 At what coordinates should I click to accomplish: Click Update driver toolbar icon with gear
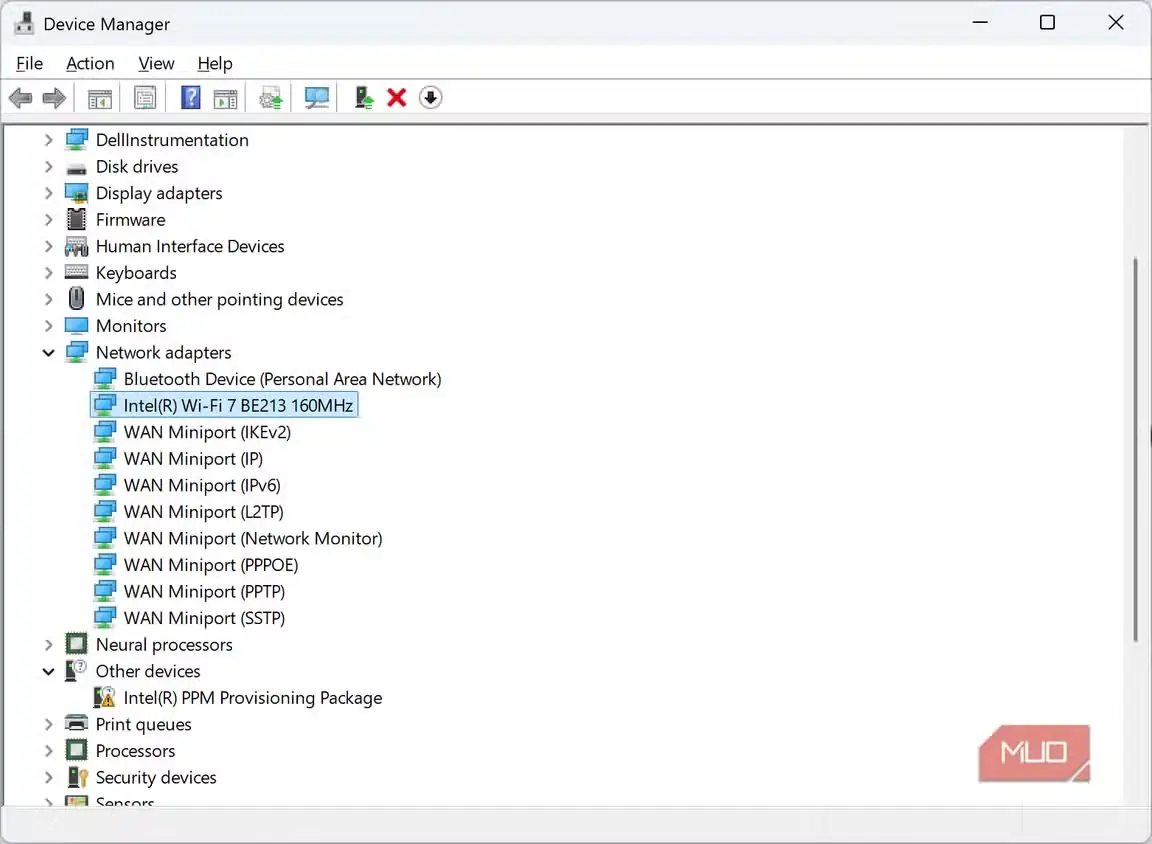(270, 98)
